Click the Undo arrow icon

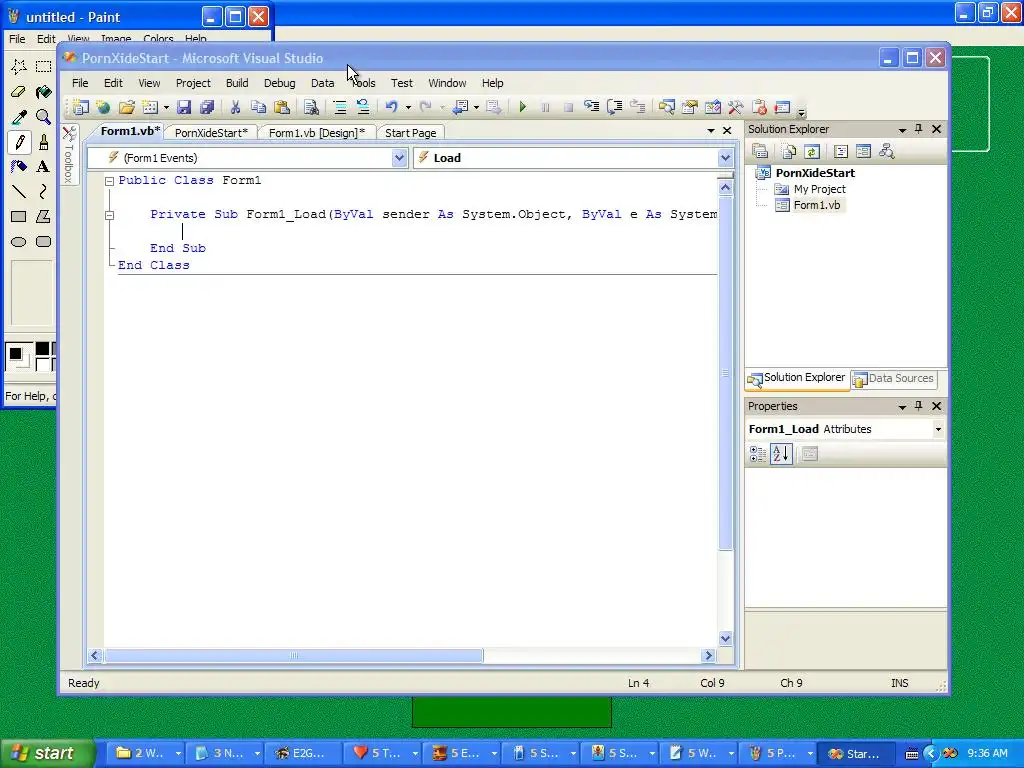(x=392, y=107)
